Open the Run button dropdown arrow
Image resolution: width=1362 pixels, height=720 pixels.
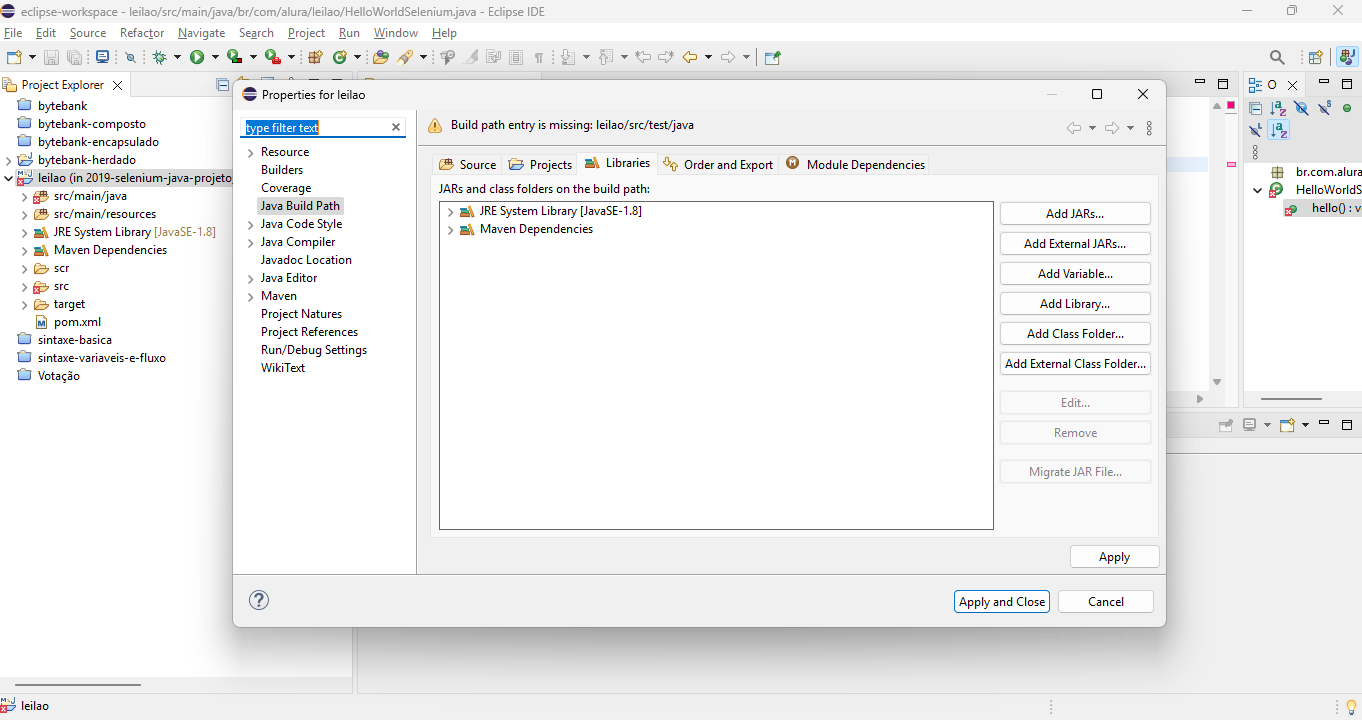pyautogui.click(x=213, y=57)
